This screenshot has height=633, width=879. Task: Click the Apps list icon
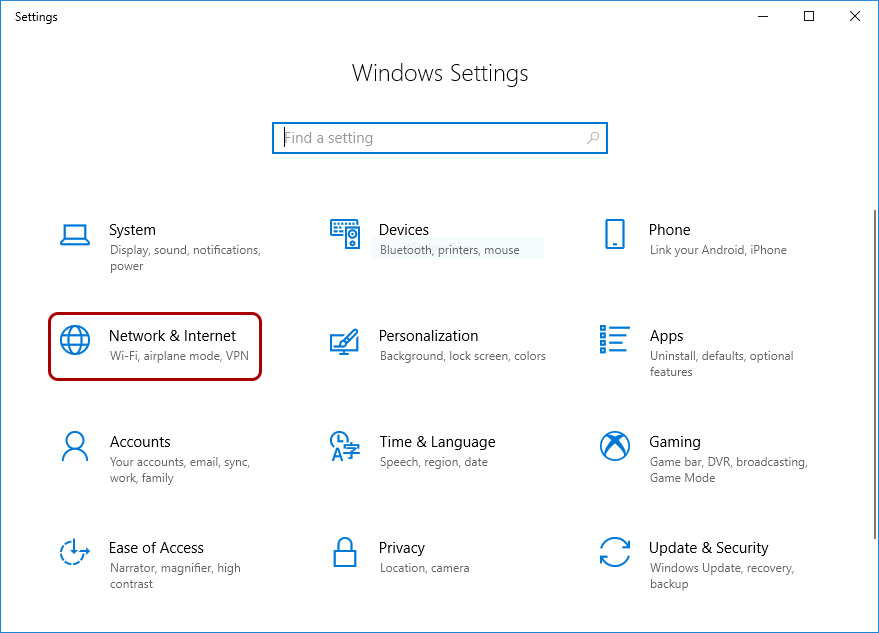click(614, 341)
